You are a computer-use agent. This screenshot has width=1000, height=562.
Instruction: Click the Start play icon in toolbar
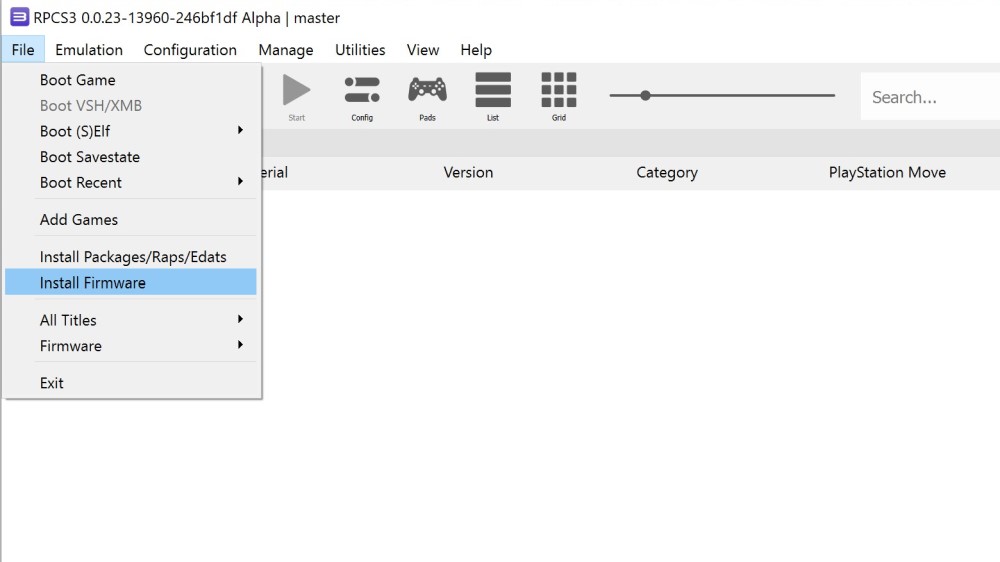[296, 91]
